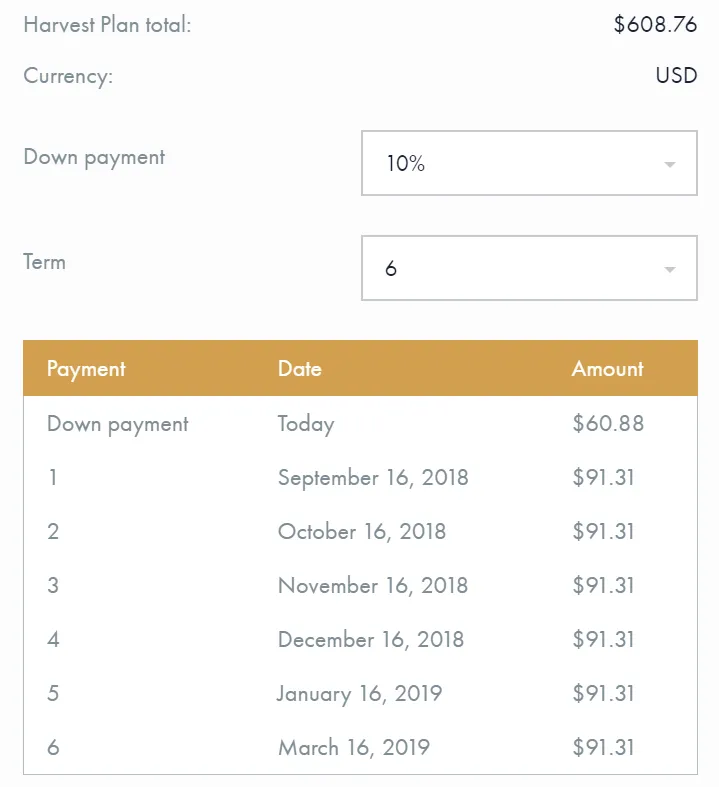Click the September 16, 2018 date
The image size is (719, 787).
373,477
